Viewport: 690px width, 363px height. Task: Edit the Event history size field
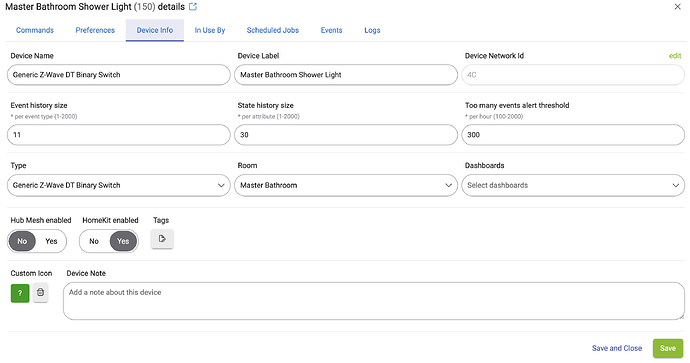(x=119, y=135)
